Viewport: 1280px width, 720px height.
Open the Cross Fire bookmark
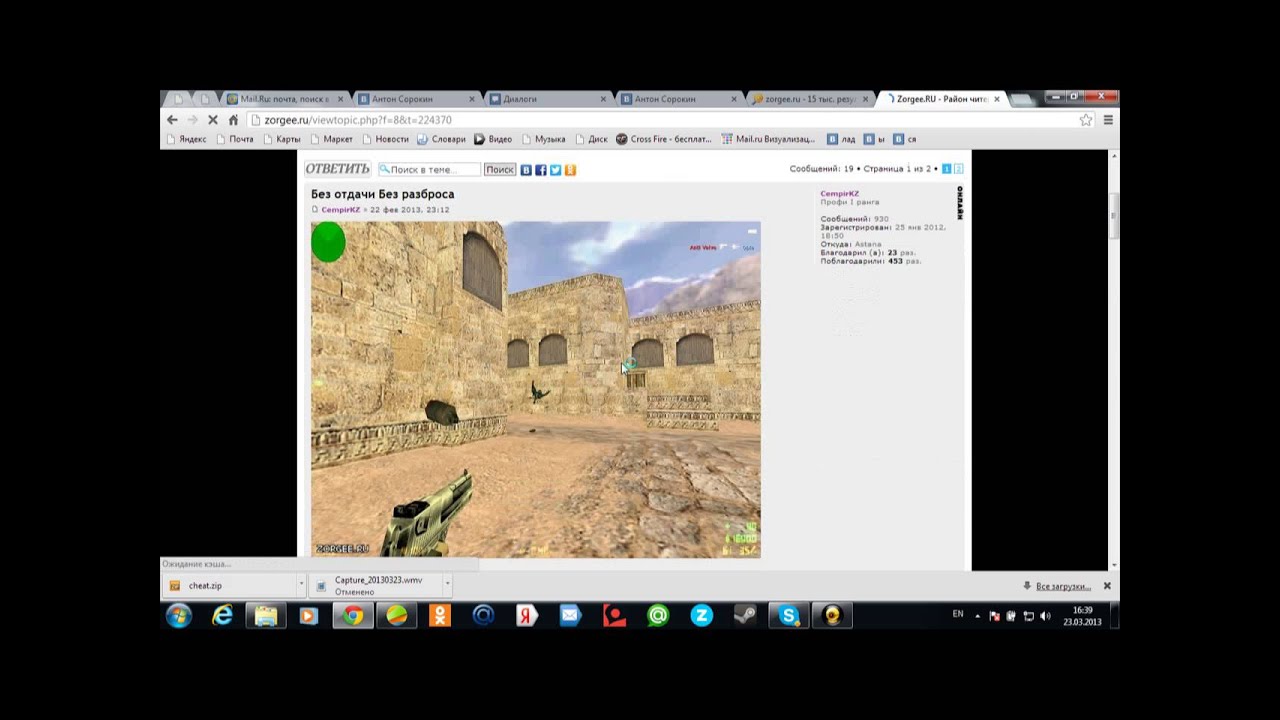click(x=664, y=139)
